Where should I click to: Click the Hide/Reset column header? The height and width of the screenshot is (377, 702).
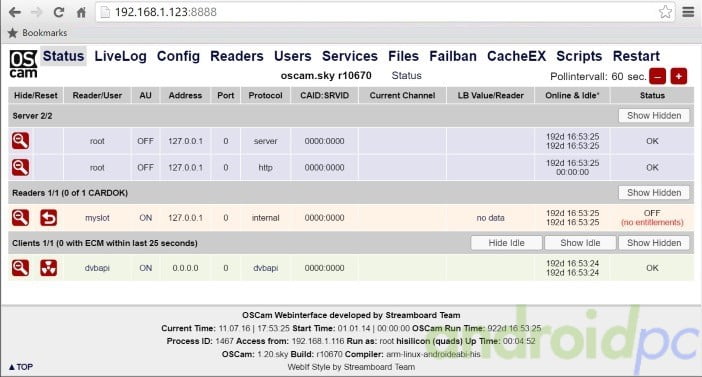coord(36,95)
